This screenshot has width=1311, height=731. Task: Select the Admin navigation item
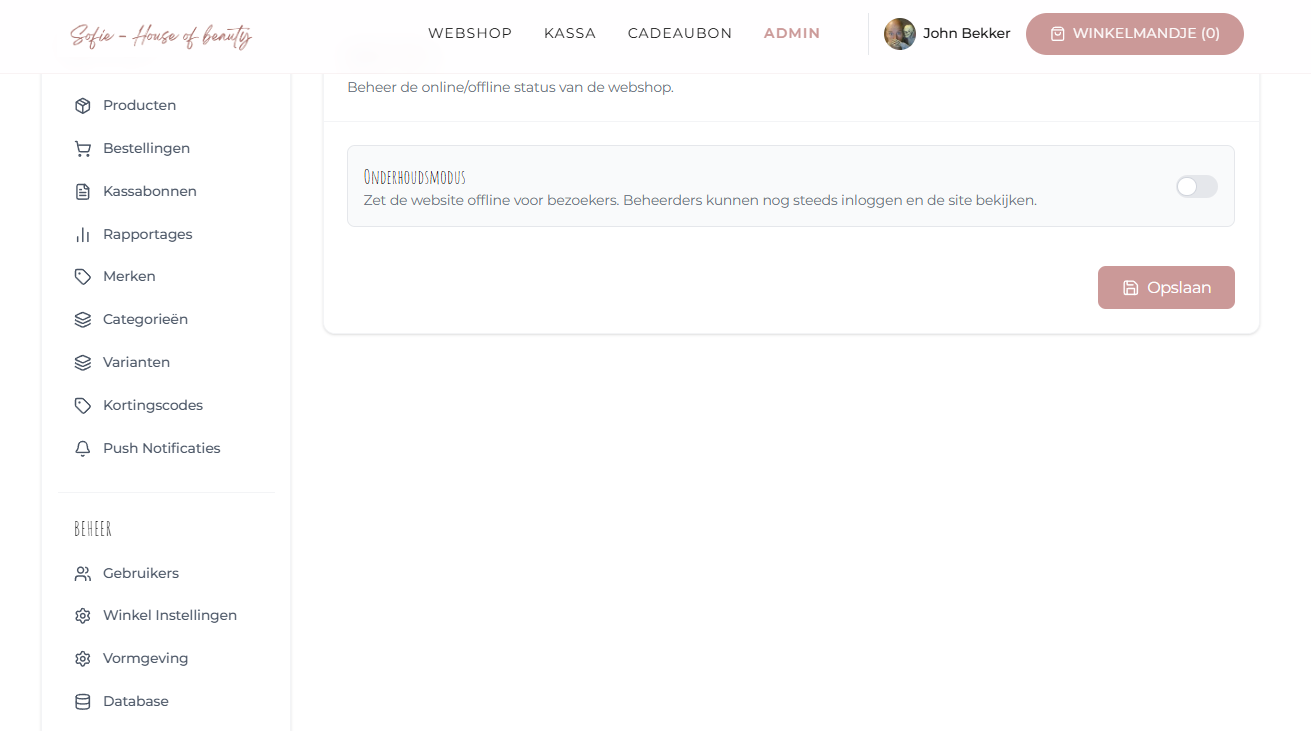[792, 33]
